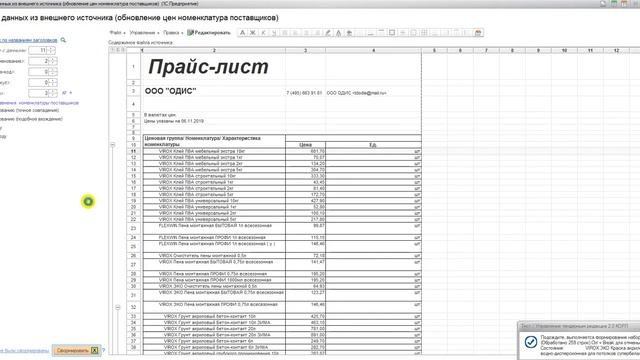This screenshot has height=360, width=640.
Task: Click the grouping level buttons above row numbers
Action: click(x=117, y=50)
